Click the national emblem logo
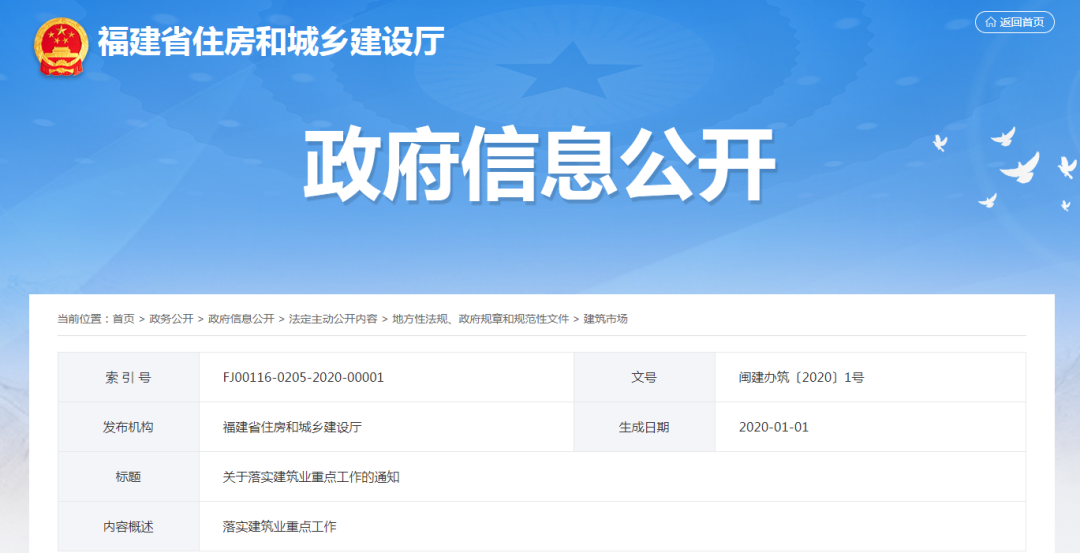The image size is (1080, 553). click(x=61, y=47)
